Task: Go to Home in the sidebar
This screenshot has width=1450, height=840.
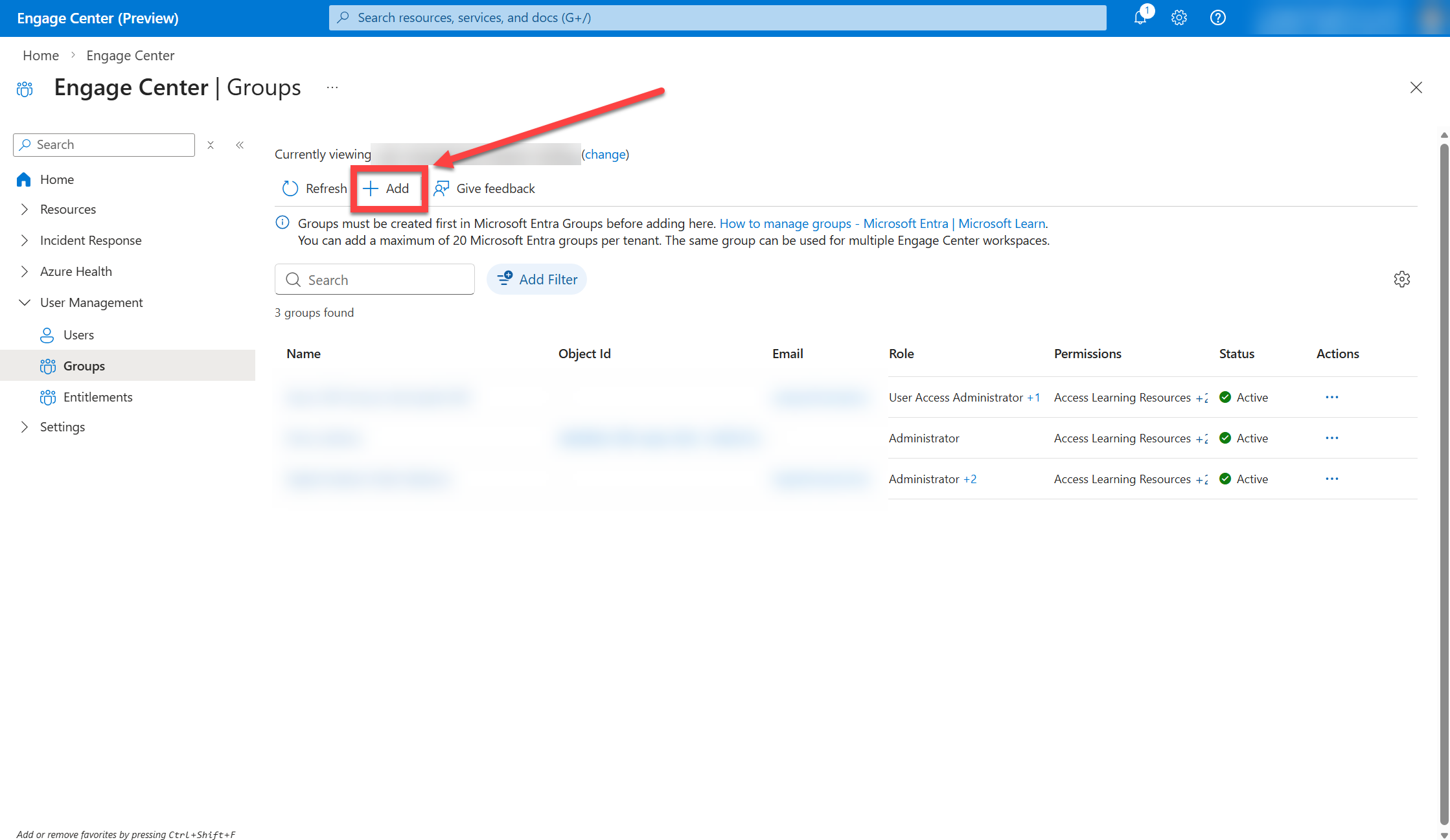Action: point(57,179)
